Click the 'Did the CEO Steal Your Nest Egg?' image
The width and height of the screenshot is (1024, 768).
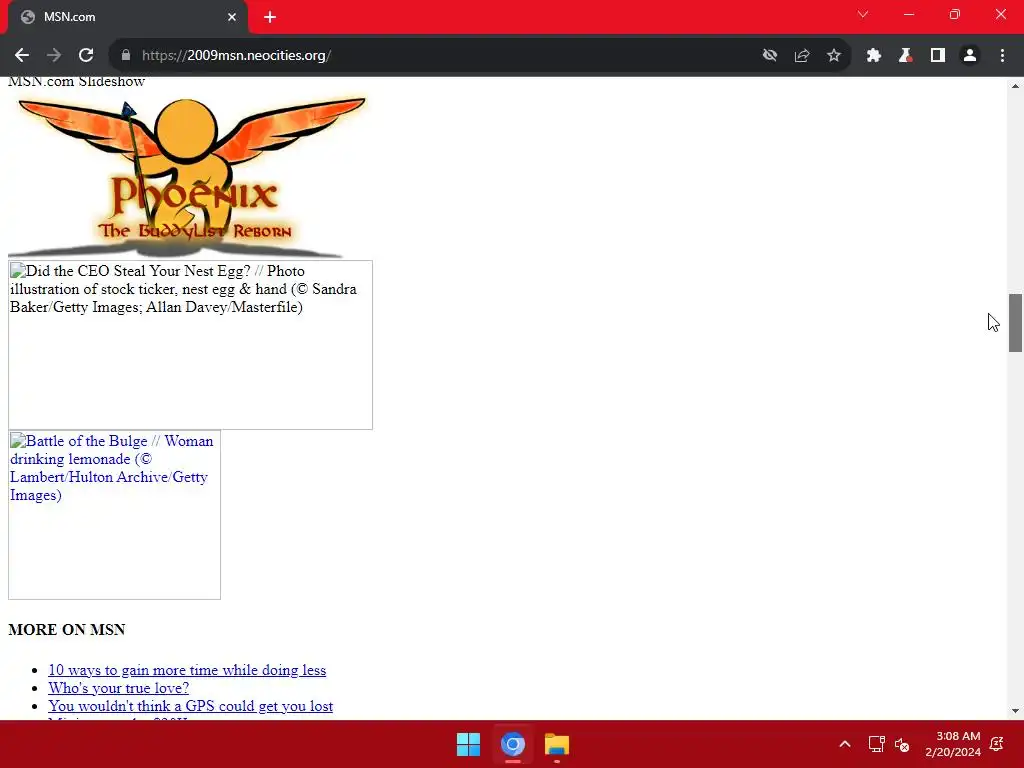(x=191, y=345)
